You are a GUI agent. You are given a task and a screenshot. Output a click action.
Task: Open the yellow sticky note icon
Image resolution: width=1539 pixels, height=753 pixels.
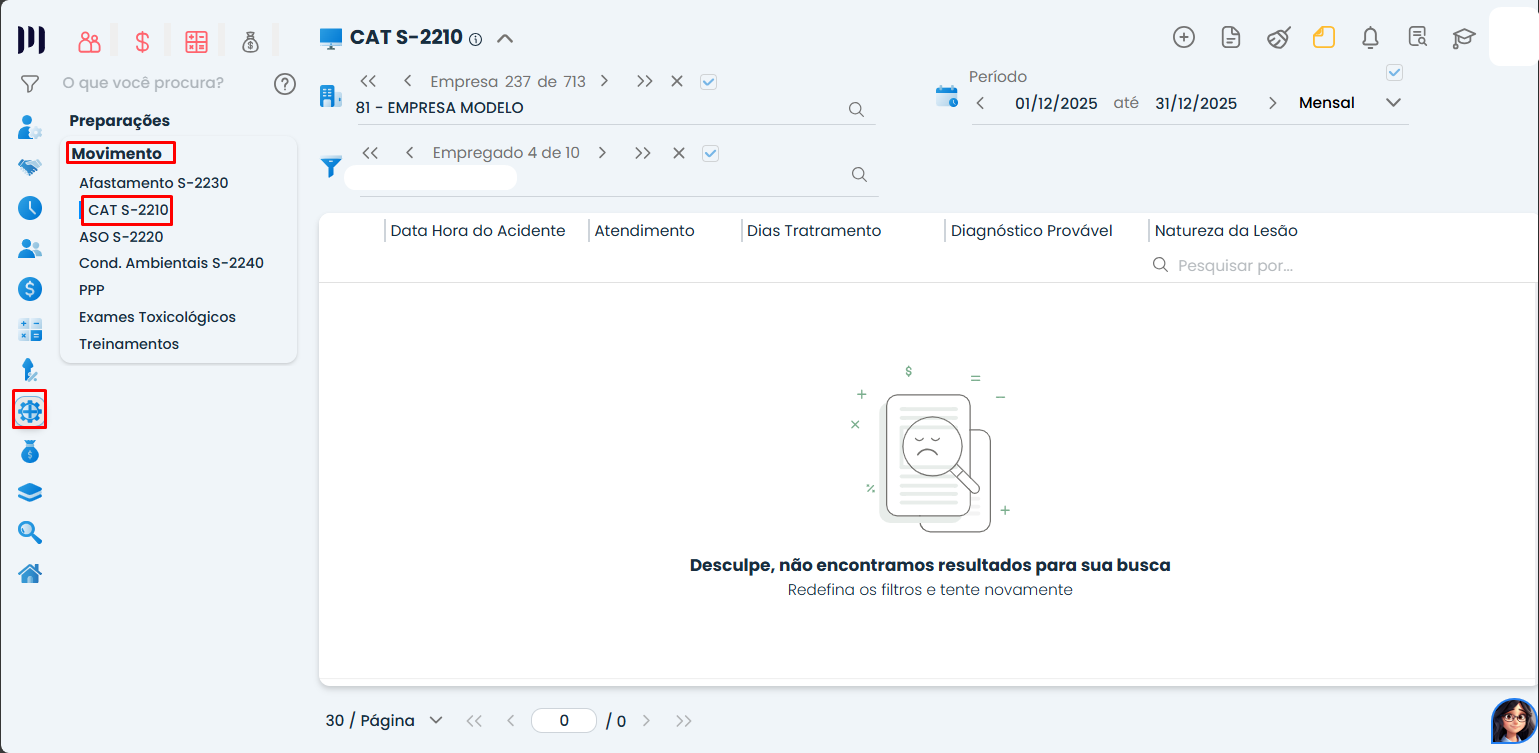1324,38
